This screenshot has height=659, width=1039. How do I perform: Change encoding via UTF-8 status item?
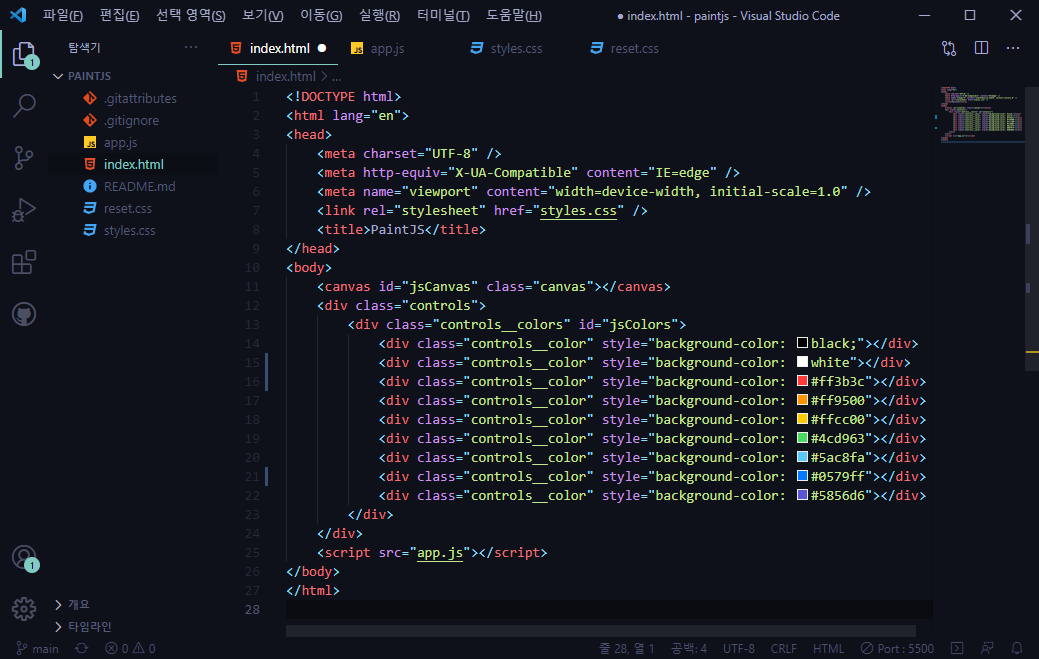[738, 648]
